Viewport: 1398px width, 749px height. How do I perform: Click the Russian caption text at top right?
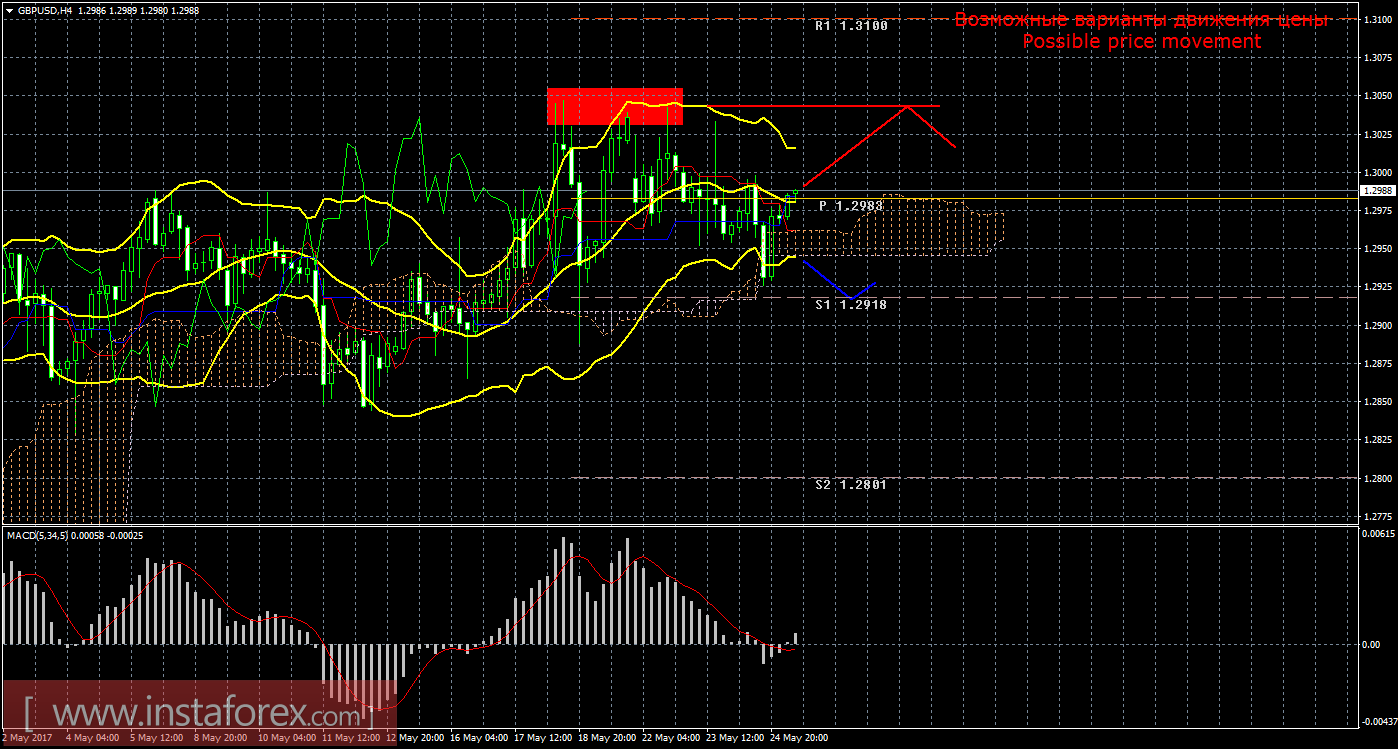(x=1141, y=20)
